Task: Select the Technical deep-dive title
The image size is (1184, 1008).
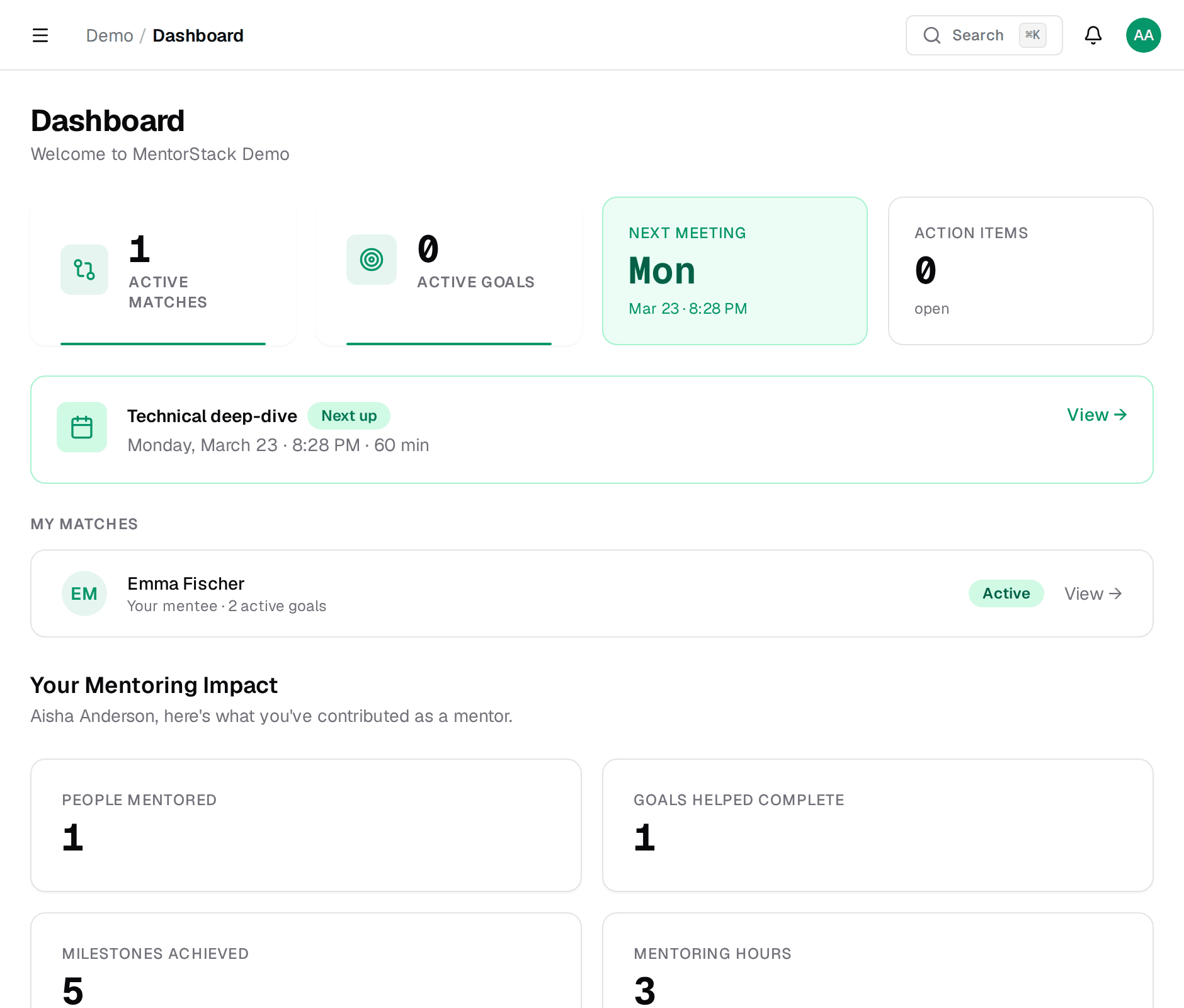Action: coord(212,416)
